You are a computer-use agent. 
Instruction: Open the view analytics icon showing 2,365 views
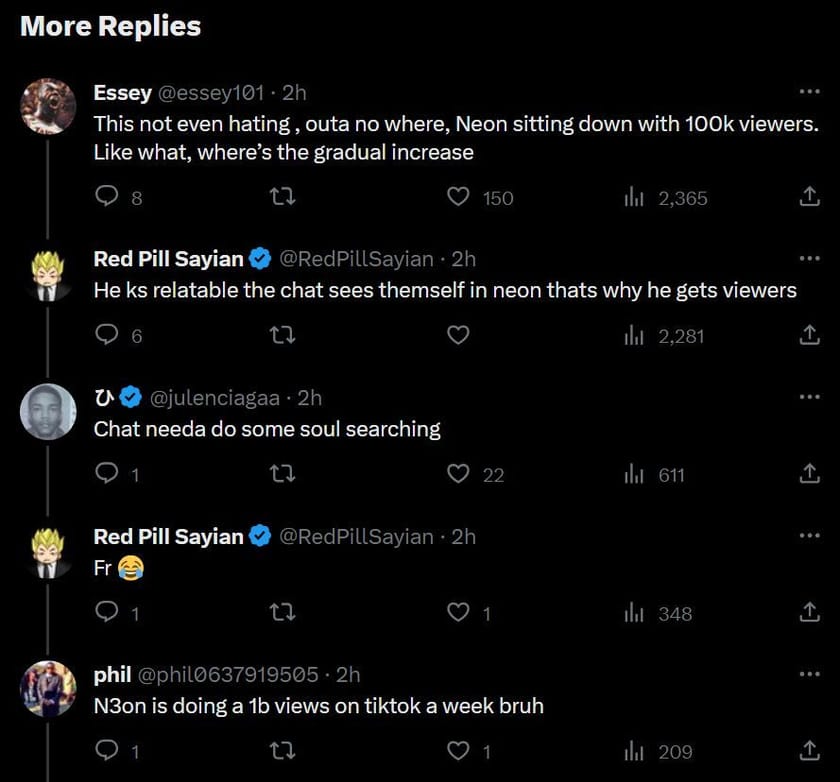634,197
